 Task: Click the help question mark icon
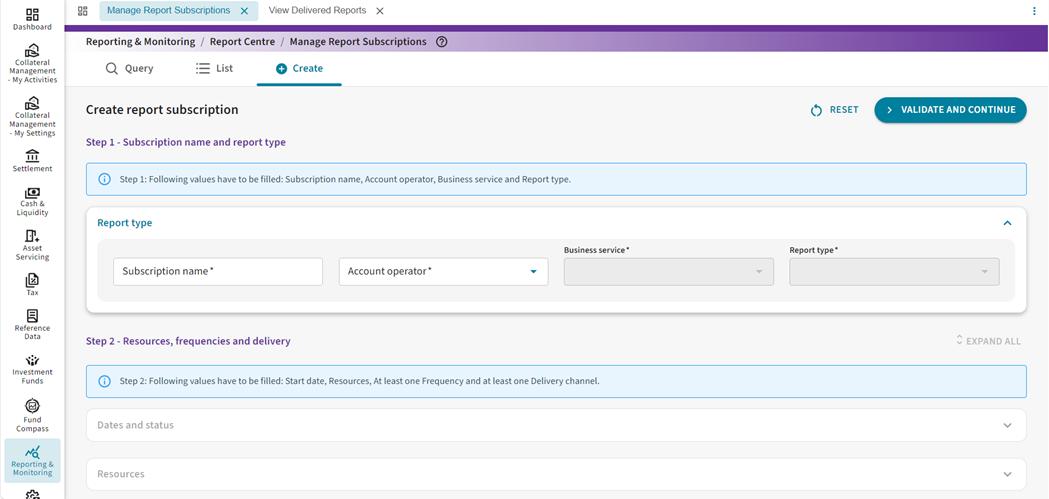pyautogui.click(x=442, y=42)
